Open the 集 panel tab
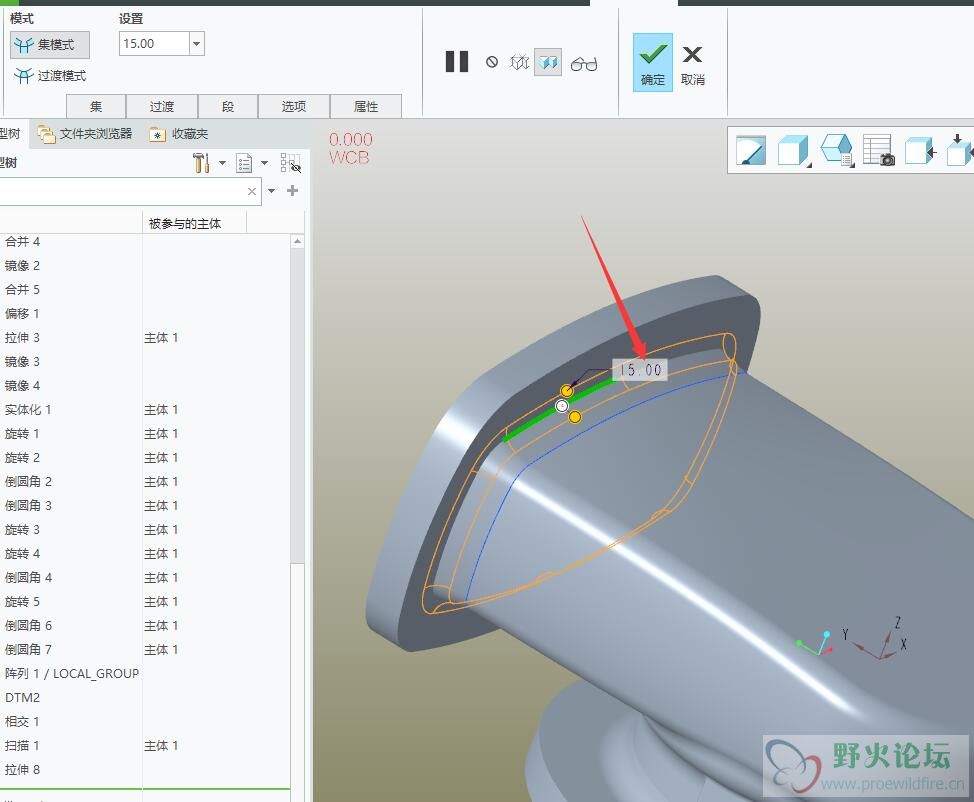 click(96, 107)
